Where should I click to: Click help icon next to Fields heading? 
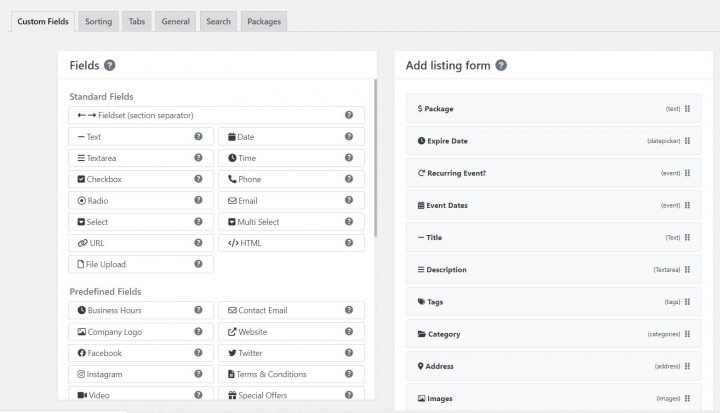pos(110,66)
